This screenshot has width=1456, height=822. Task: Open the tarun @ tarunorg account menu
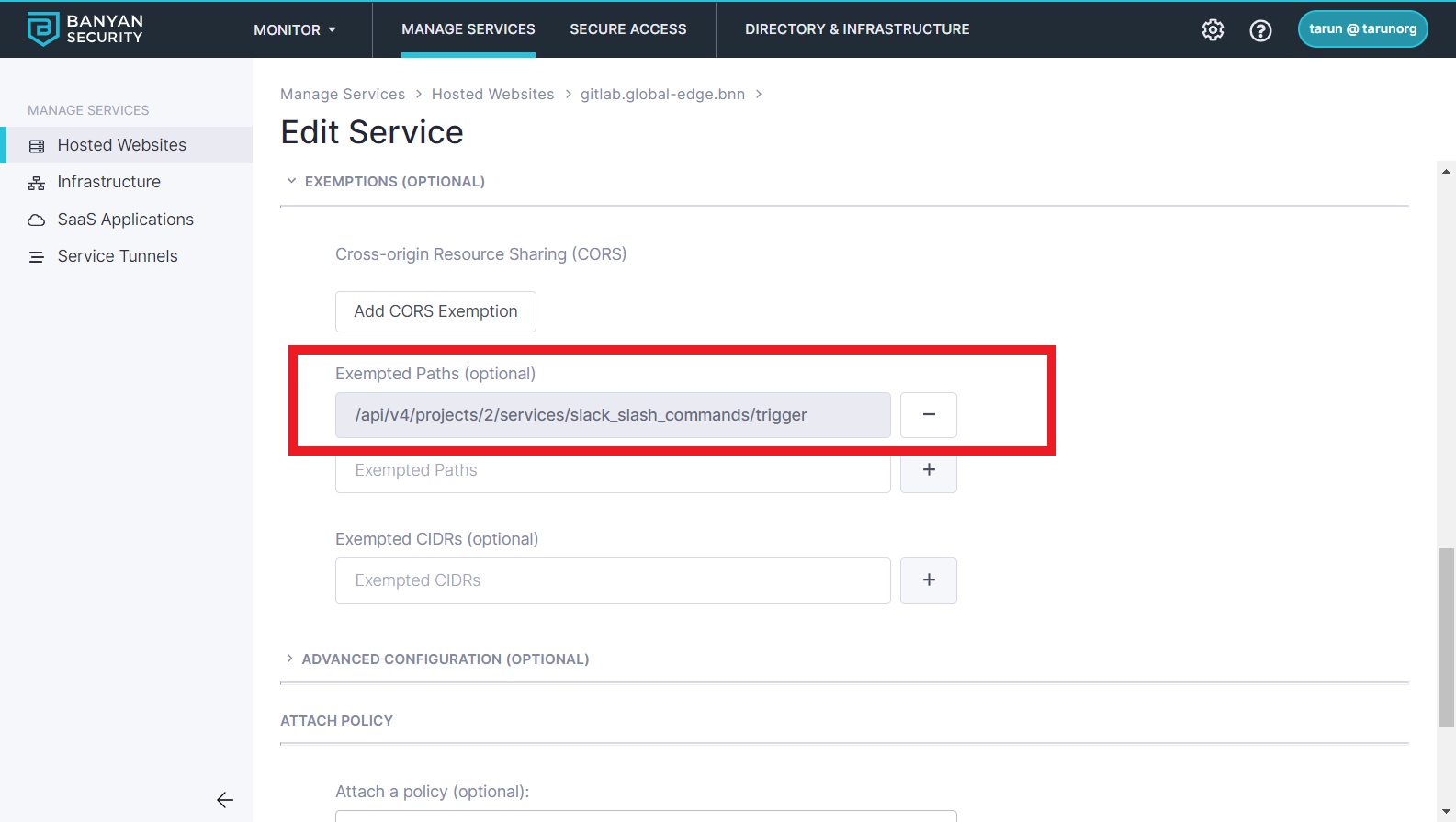(x=1361, y=29)
